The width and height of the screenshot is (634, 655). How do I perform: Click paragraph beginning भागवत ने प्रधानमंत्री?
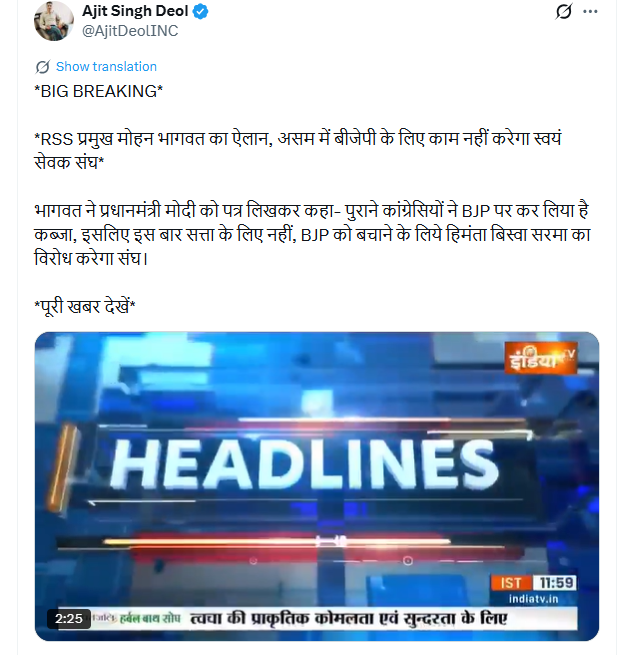(x=312, y=234)
